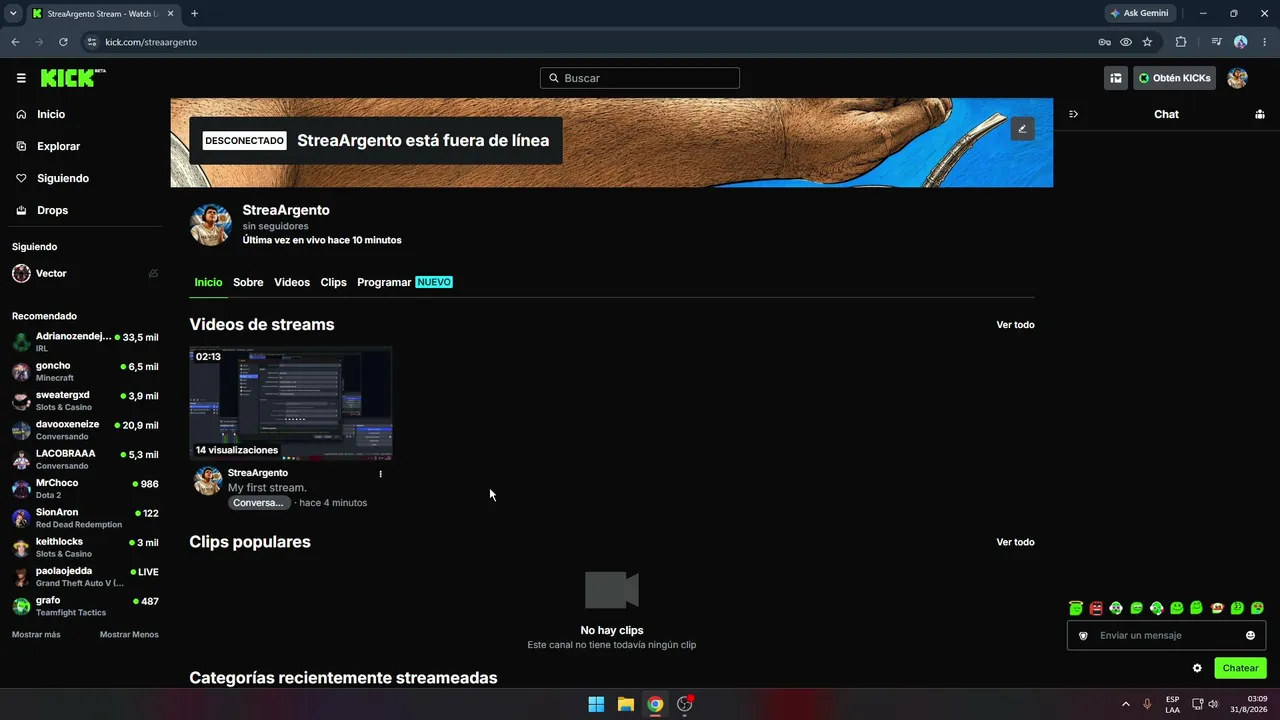Viewport: 1280px width, 720px height.
Task: Click the address bar URL kick.com/streaargento
Action: point(151,42)
